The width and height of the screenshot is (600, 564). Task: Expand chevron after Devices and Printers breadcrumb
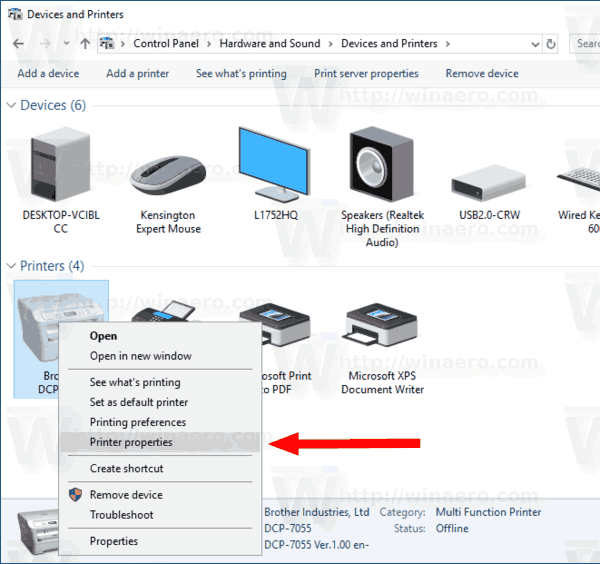pyautogui.click(x=448, y=44)
